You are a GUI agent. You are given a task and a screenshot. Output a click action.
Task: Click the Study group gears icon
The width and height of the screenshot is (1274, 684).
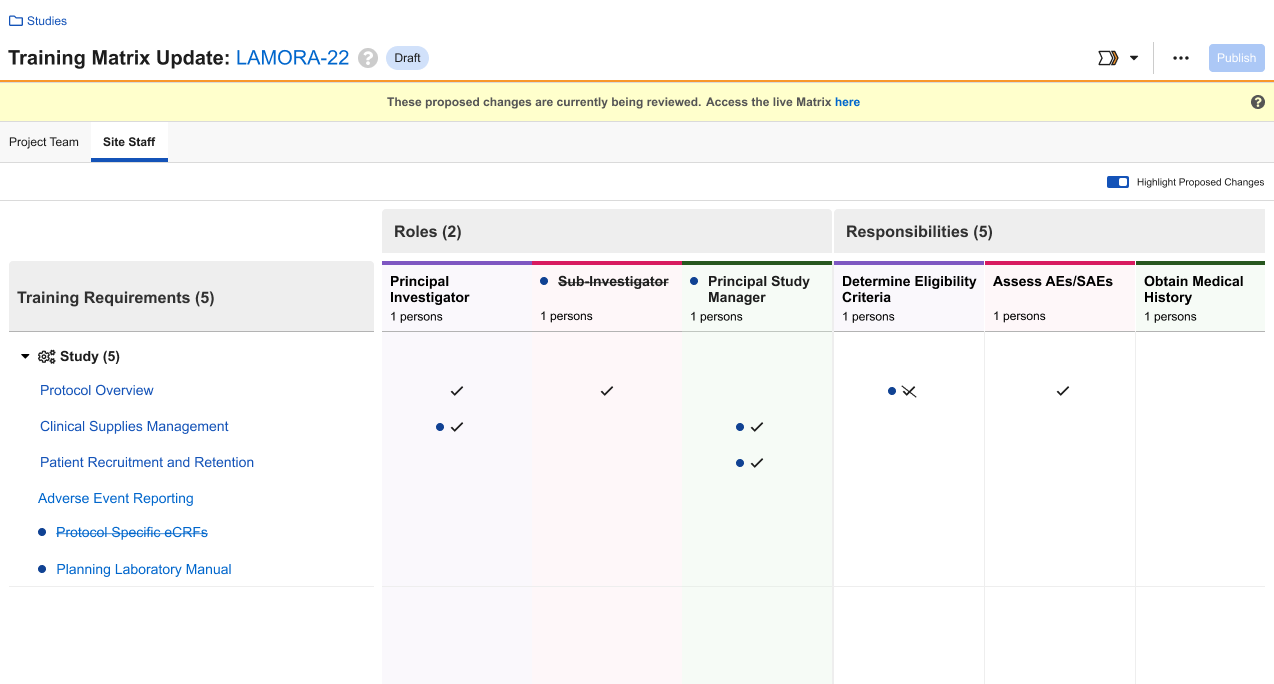click(46, 356)
